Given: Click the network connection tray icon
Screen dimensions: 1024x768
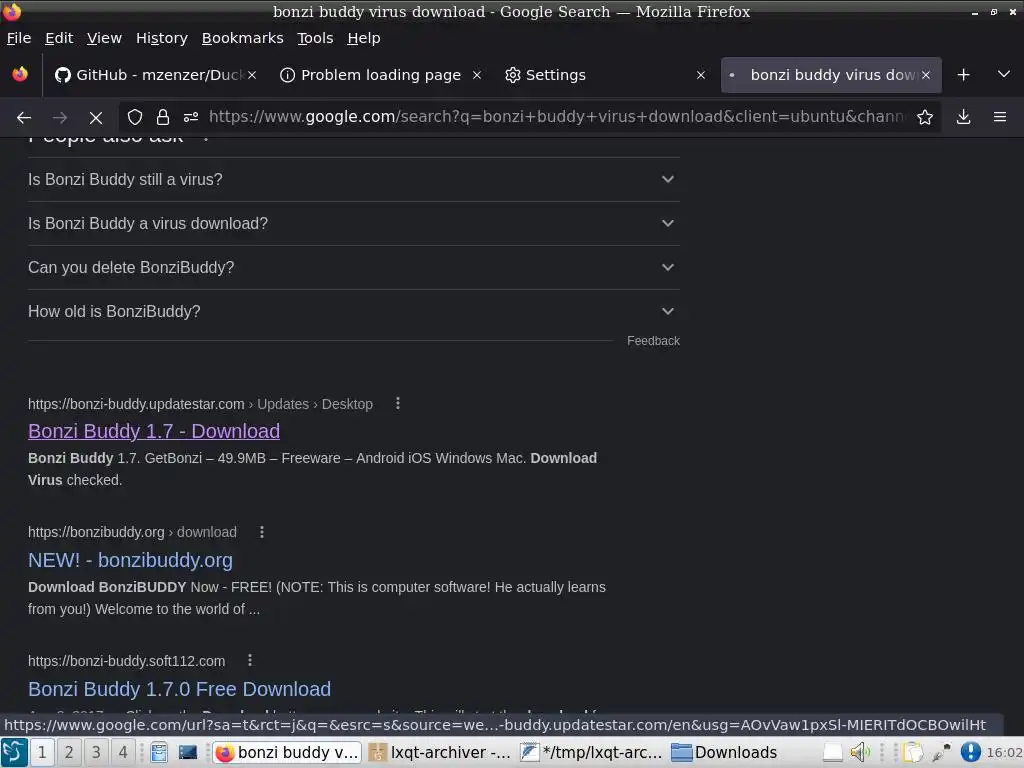Looking at the screenshot, I should [x=942, y=752].
